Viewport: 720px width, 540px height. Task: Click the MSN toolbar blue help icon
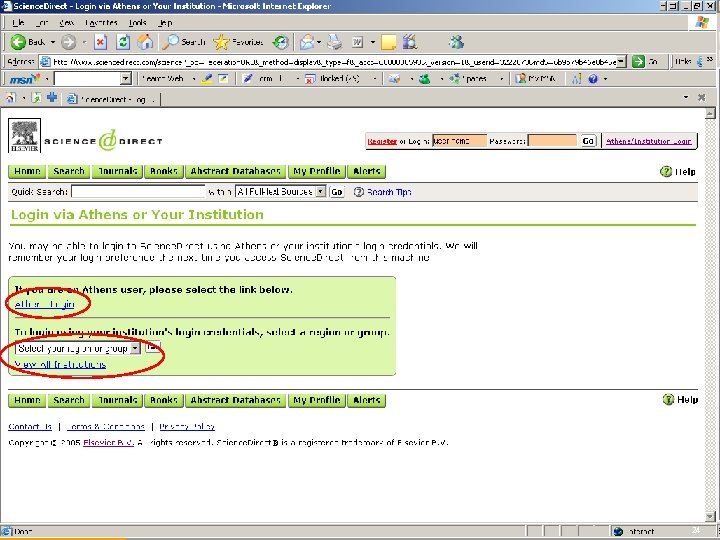pos(593,79)
